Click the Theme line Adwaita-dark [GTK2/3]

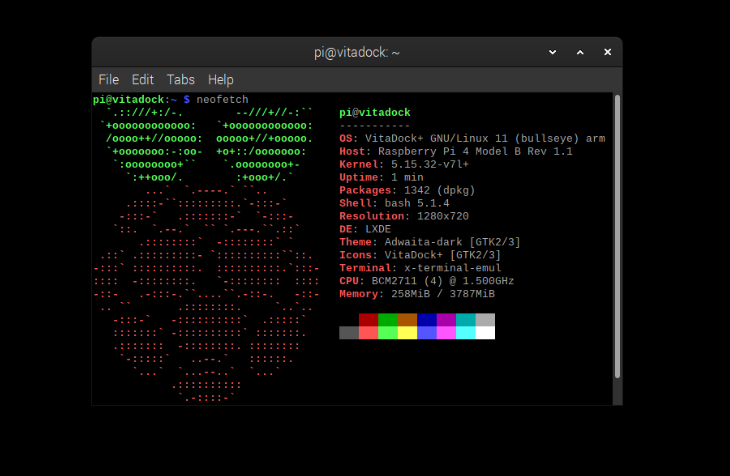(x=430, y=242)
